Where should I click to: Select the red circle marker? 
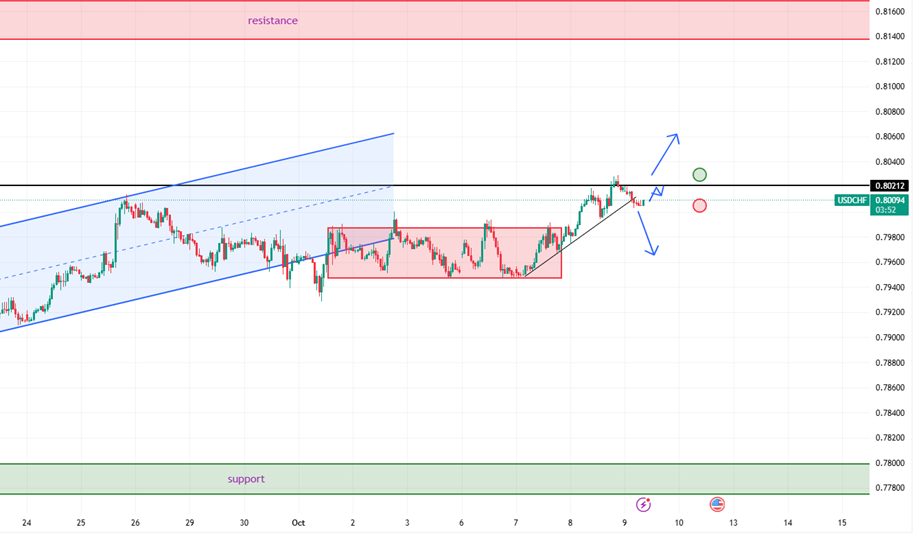coord(699,205)
